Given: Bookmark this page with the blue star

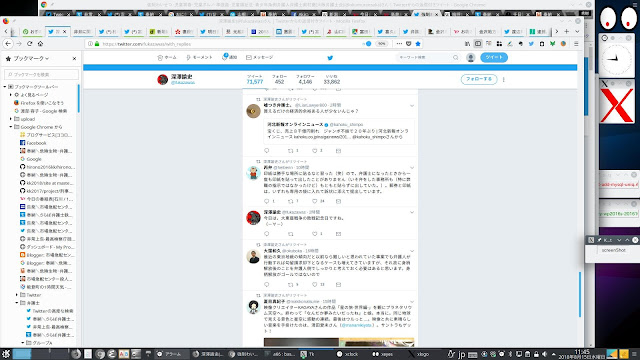Looking at the screenshot, I should point(418,44).
